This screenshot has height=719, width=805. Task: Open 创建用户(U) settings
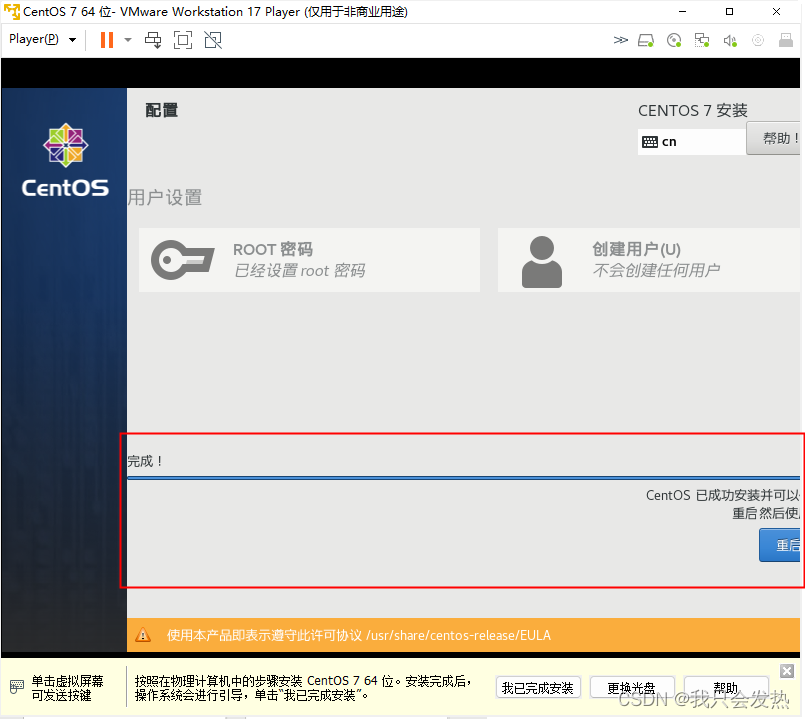tap(649, 260)
